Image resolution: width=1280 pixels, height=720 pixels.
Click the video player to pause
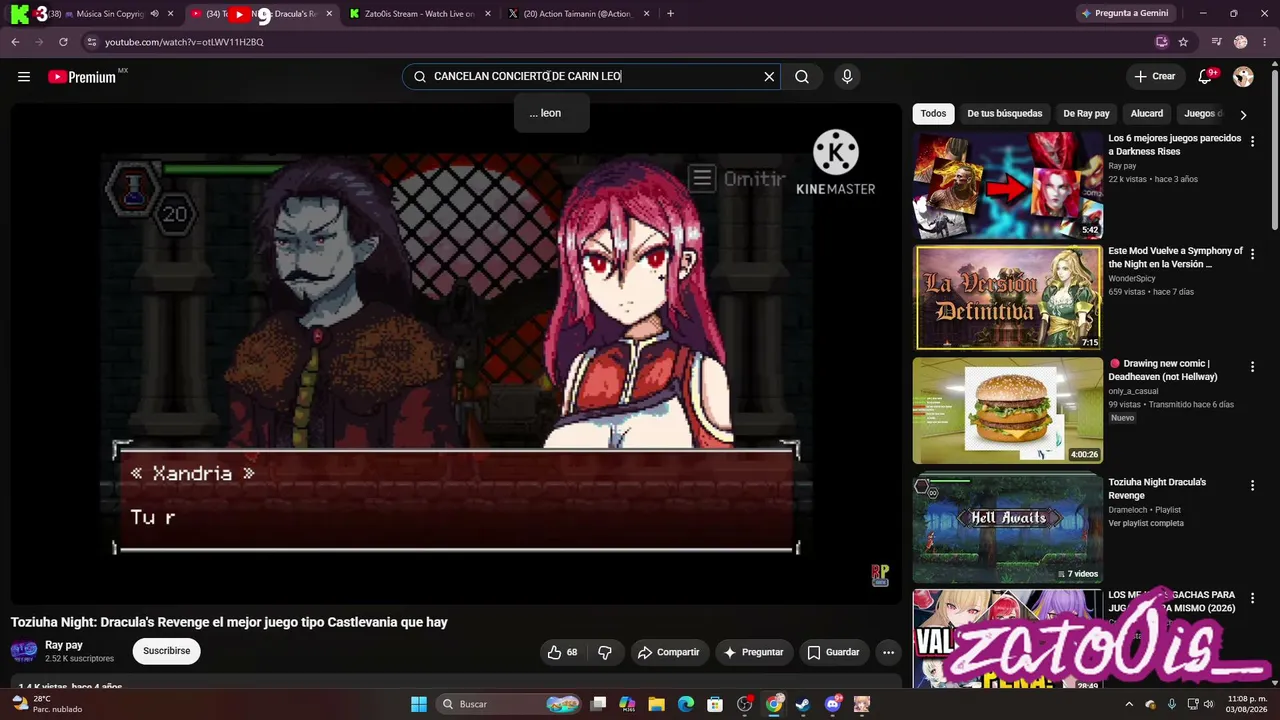click(456, 353)
